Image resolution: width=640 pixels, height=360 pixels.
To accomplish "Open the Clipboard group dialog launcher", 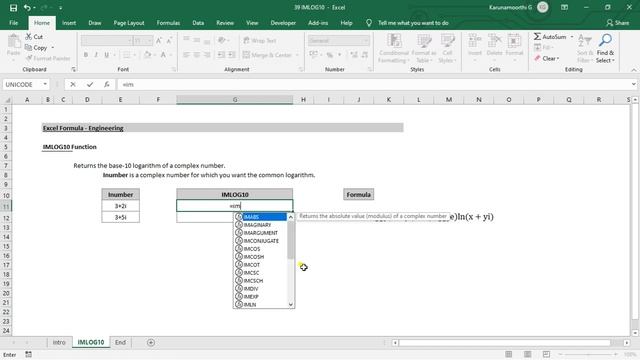I will tap(73, 69).
